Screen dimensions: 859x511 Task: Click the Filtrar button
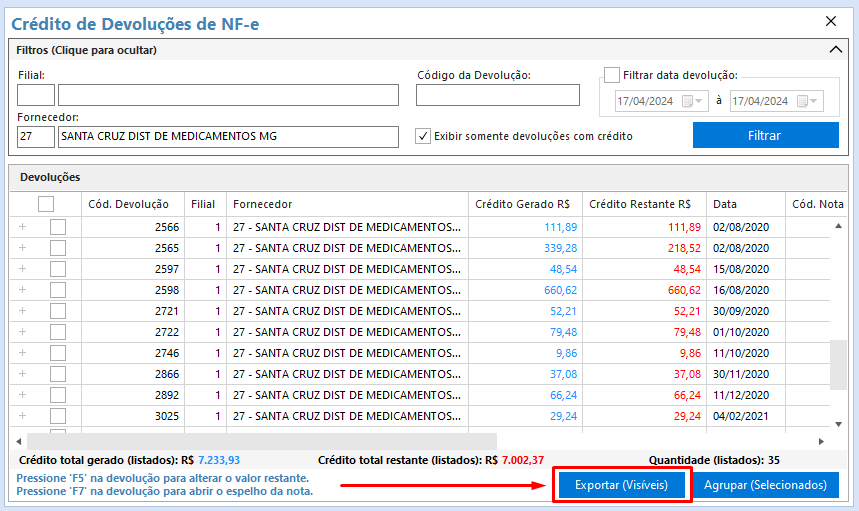click(765, 135)
